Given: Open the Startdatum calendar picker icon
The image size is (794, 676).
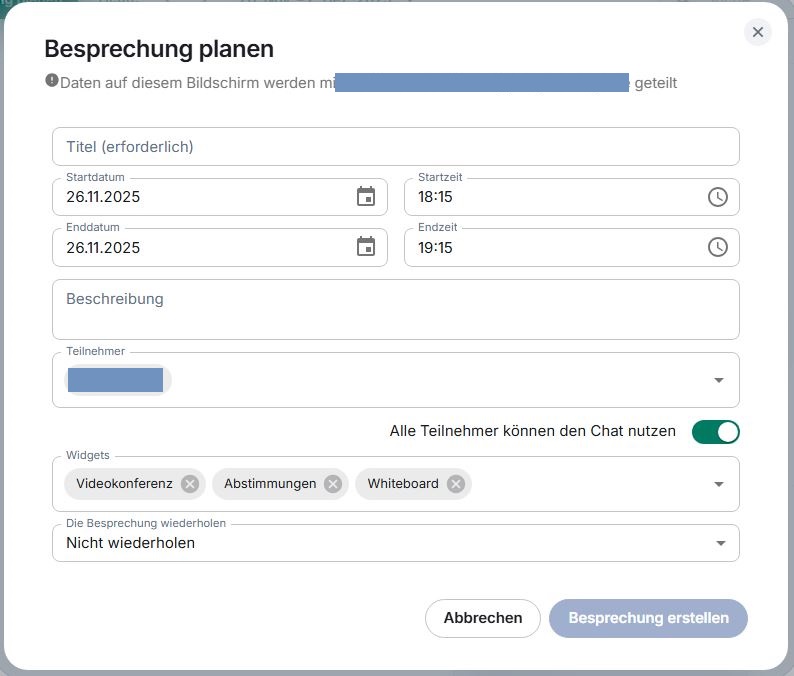Looking at the screenshot, I should [x=366, y=197].
